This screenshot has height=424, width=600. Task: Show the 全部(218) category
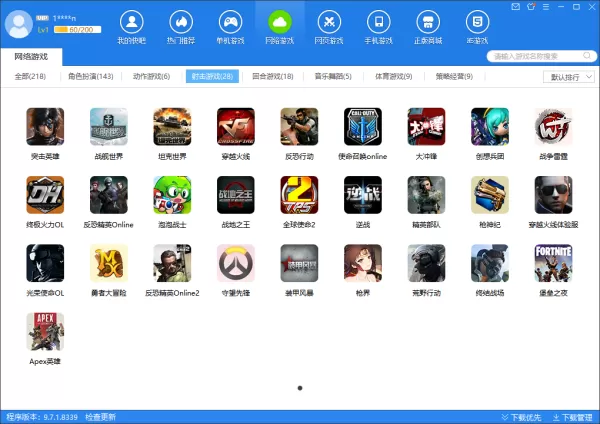click(30, 77)
